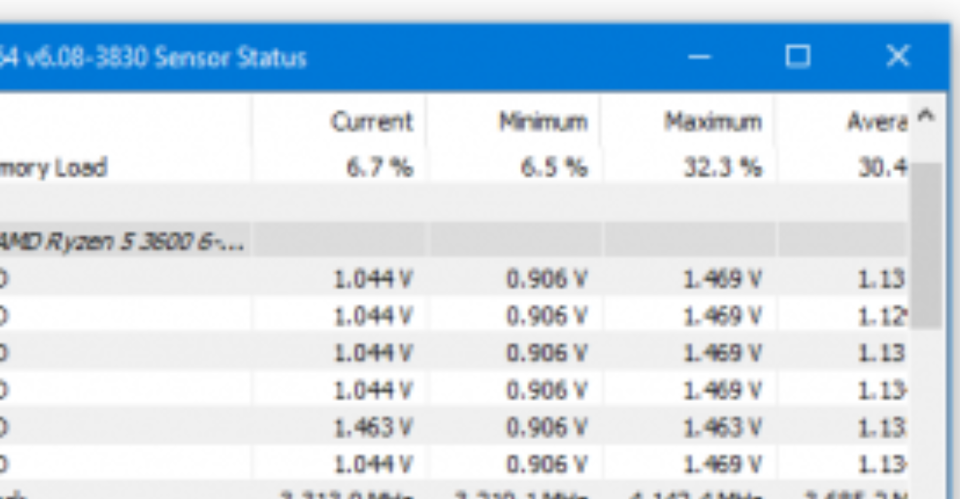Collapse the AMD Ryzen 5 3600 sensor group

(x=122, y=241)
